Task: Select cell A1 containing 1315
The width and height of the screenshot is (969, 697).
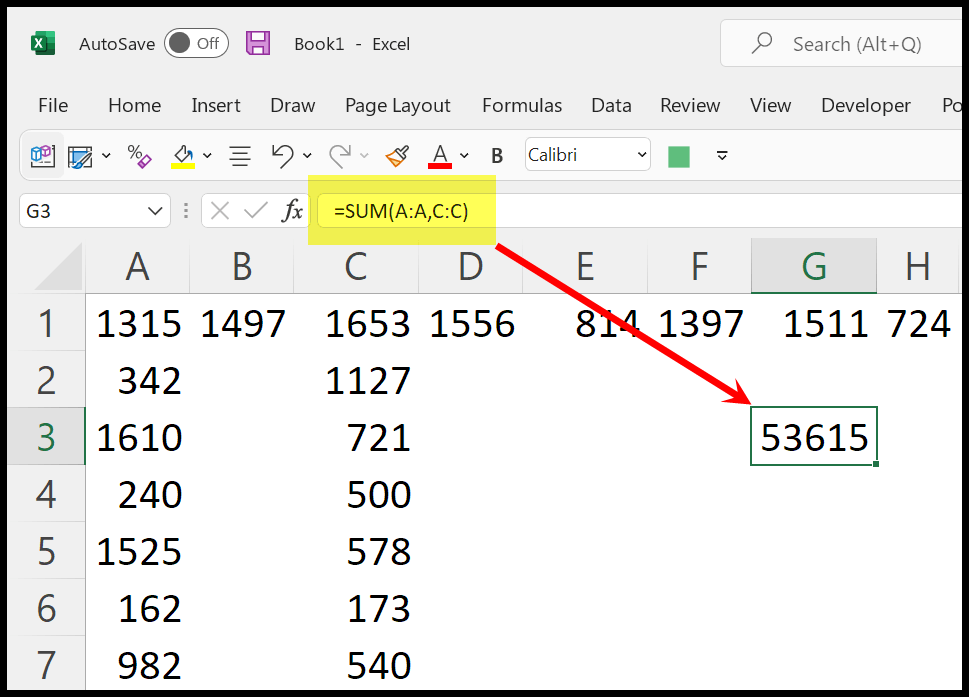Action: pyautogui.click(x=137, y=323)
